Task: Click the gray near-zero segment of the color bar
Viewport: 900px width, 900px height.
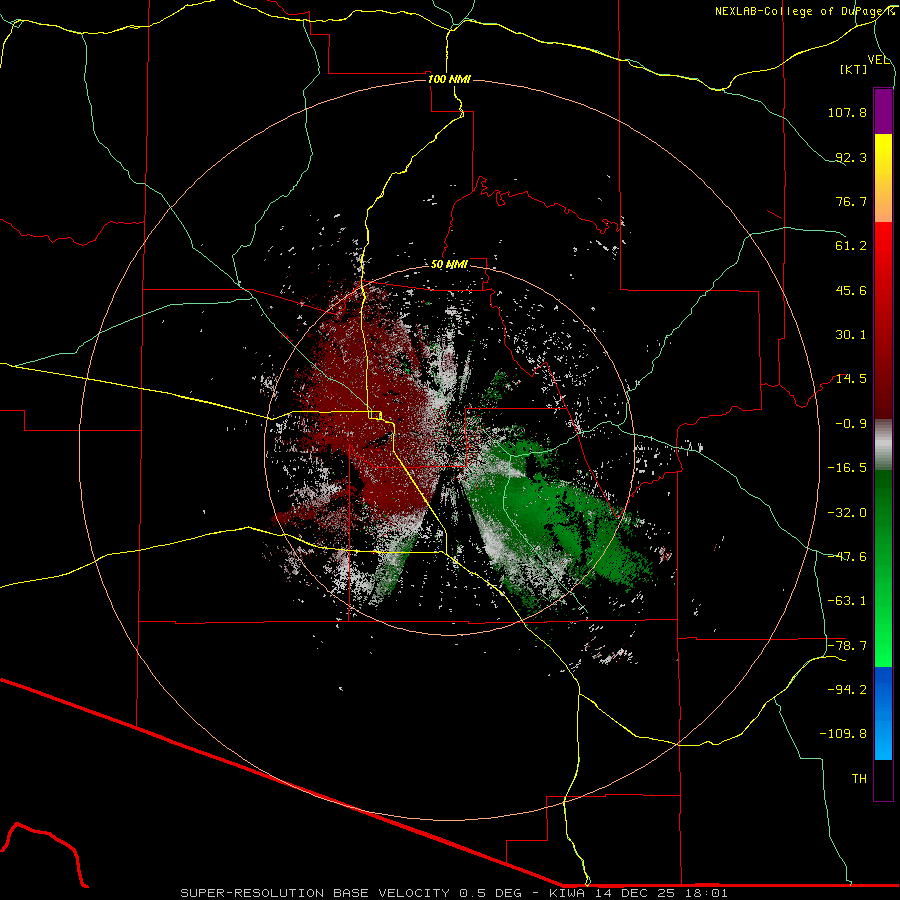Action: tap(883, 445)
